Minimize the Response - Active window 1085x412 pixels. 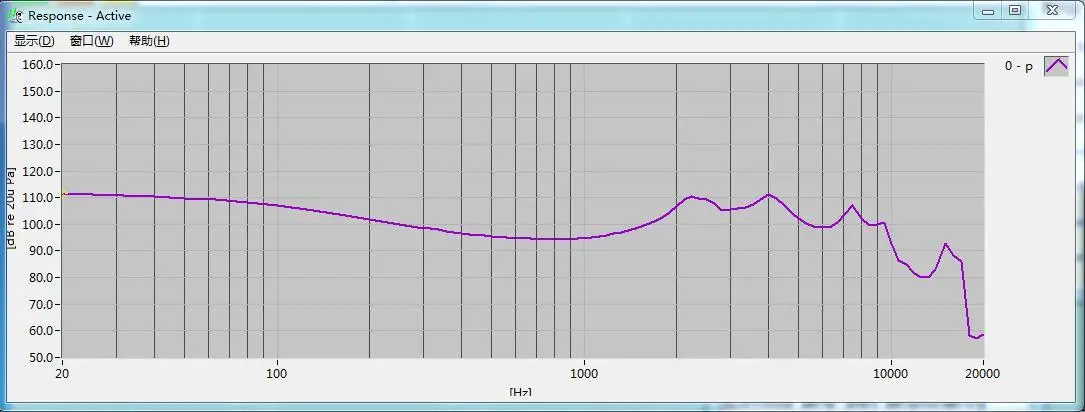(988, 11)
